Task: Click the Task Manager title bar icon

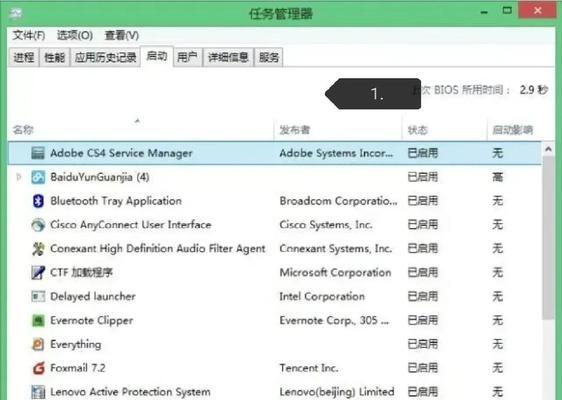Action: click(x=16, y=14)
